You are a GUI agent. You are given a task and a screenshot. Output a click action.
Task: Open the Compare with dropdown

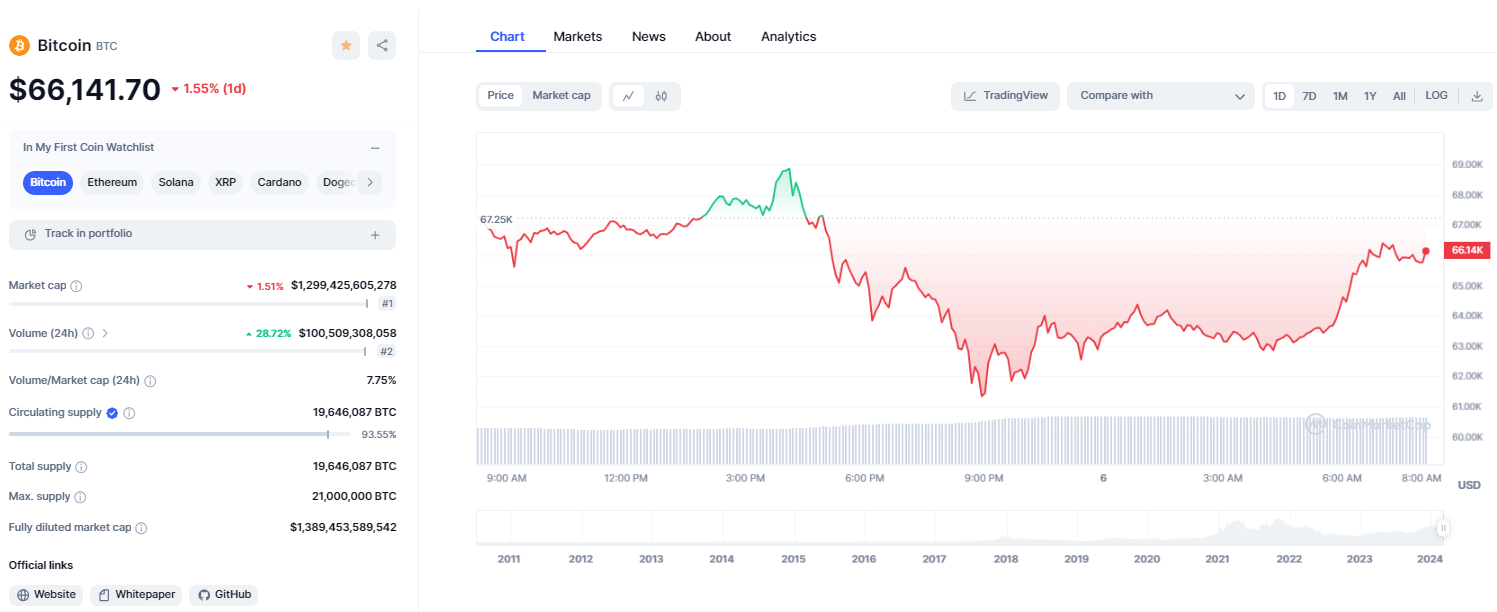[1160, 96]
